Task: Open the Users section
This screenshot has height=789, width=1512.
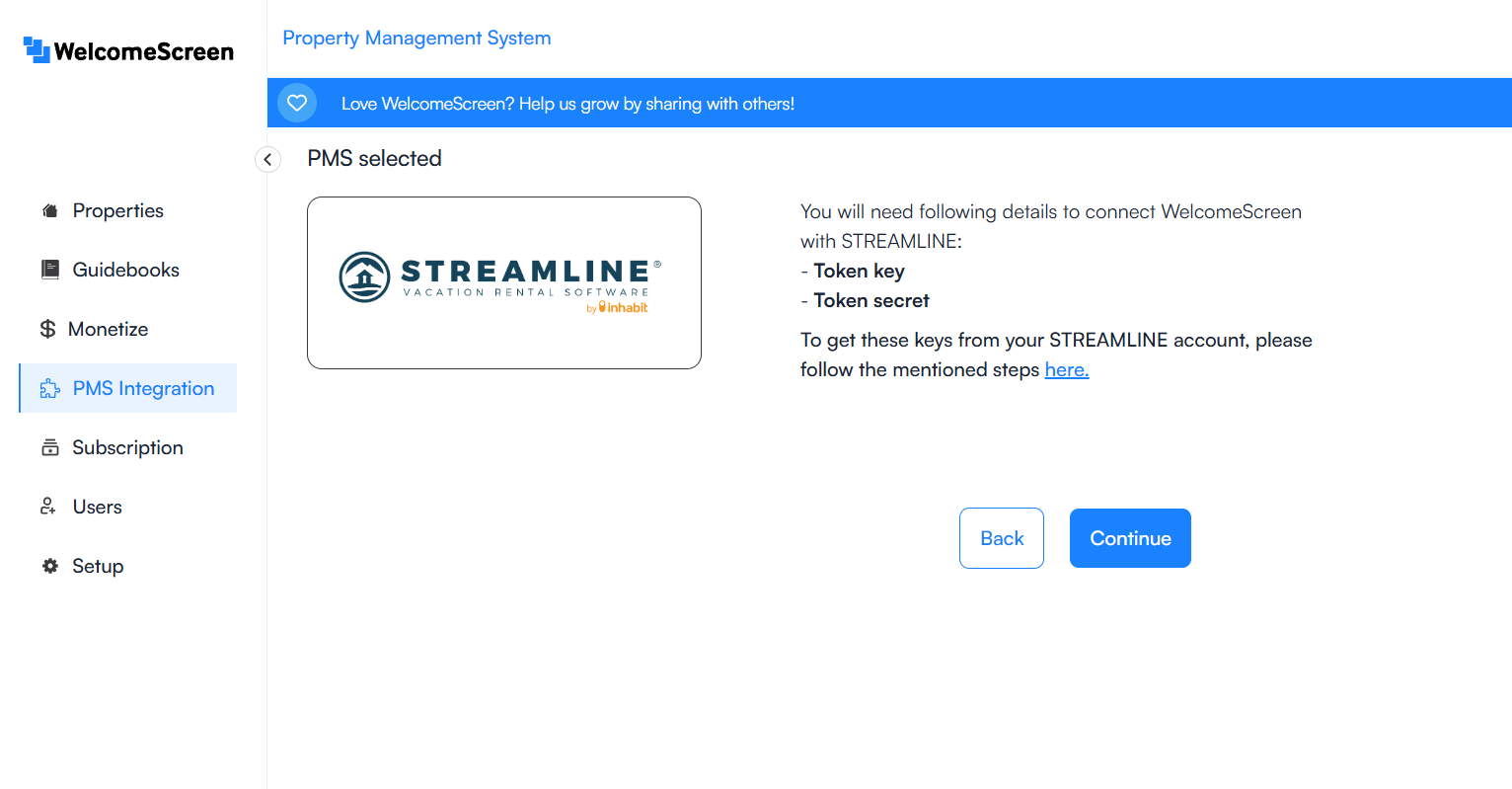Action: coord(128,507)
